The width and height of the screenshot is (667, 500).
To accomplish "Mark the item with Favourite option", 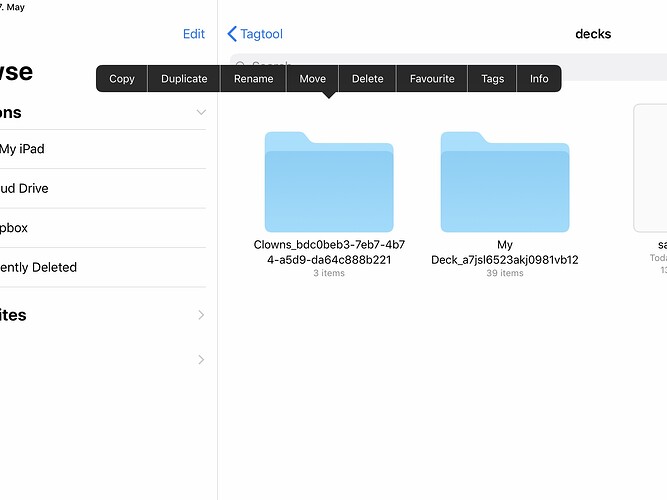I will coord(432,79).
